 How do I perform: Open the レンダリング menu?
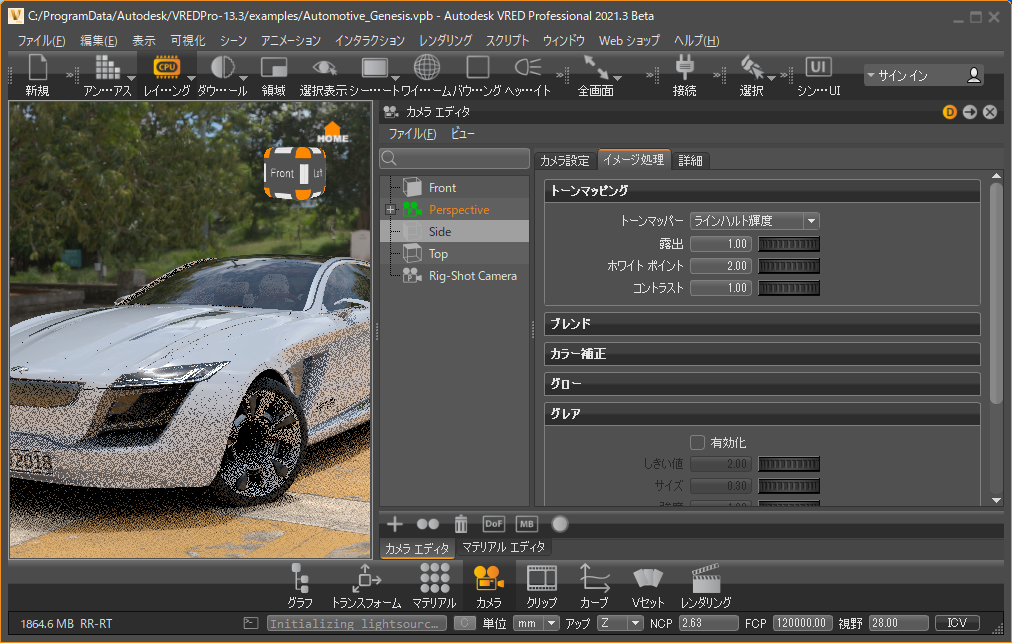pyautogui.click(x=445, y=41)
